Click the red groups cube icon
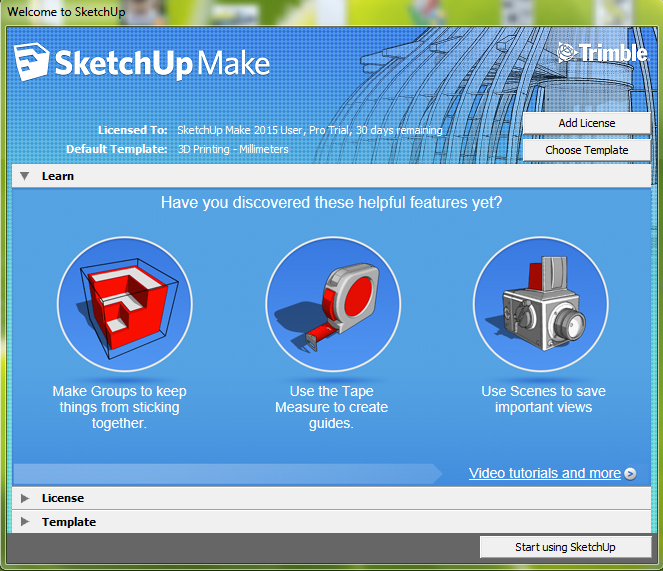This screenshot has height=571, width=663. [125, 304]
